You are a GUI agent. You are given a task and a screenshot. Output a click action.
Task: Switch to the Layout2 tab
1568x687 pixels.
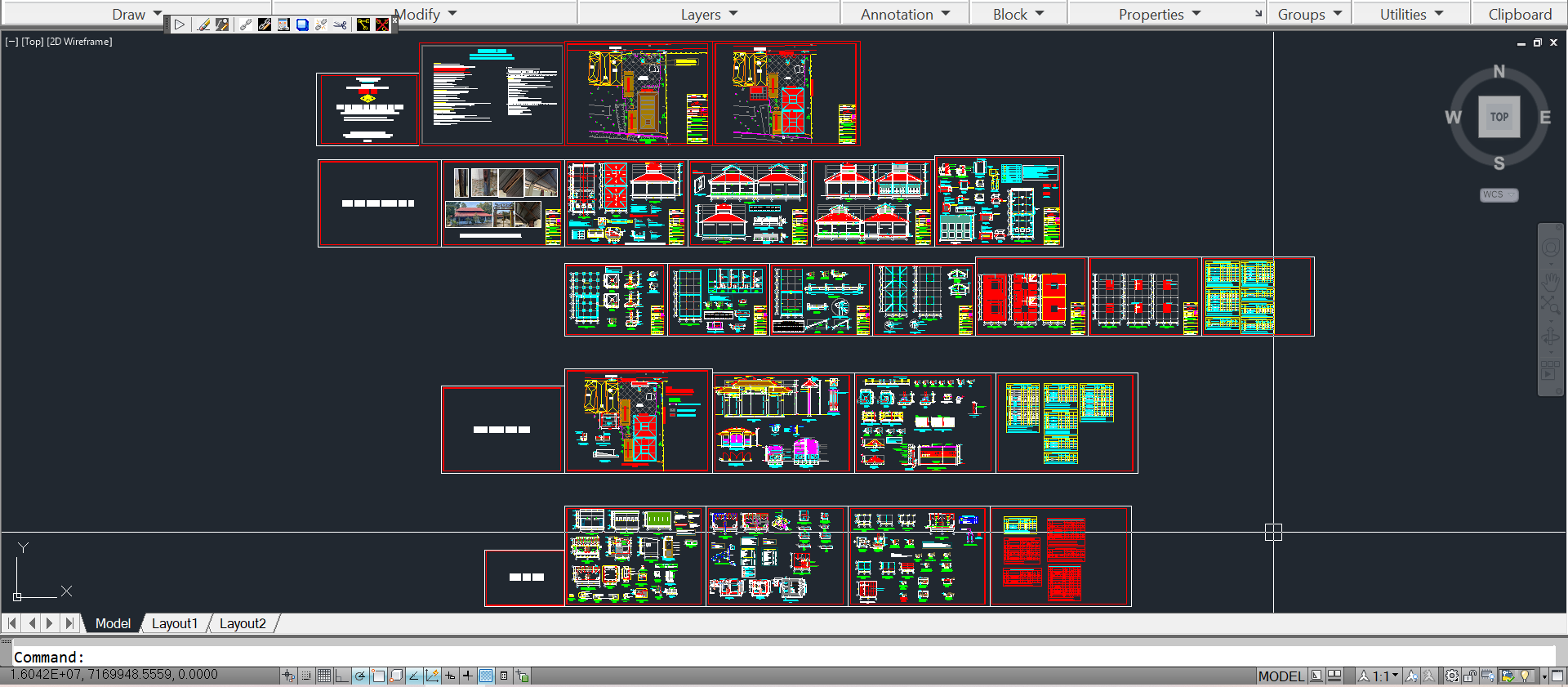coord(243,623)
